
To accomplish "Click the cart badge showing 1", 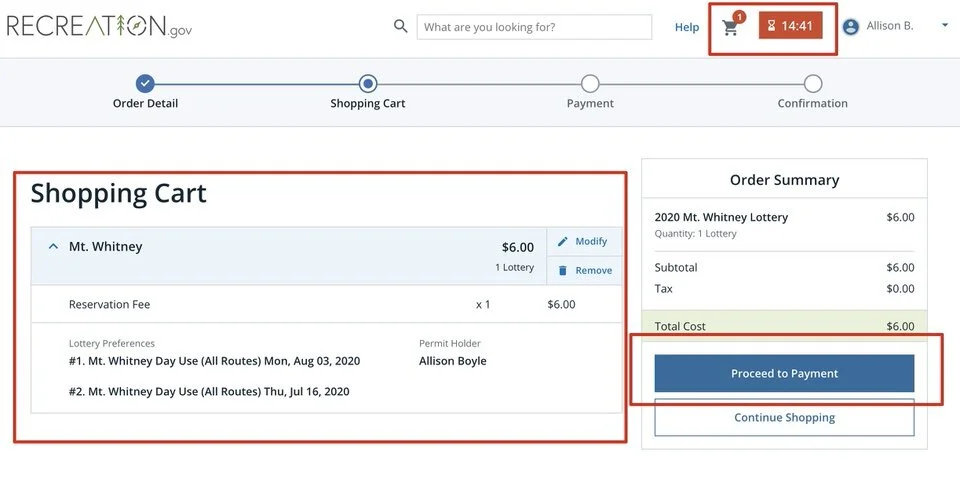I will pos(739,17).
